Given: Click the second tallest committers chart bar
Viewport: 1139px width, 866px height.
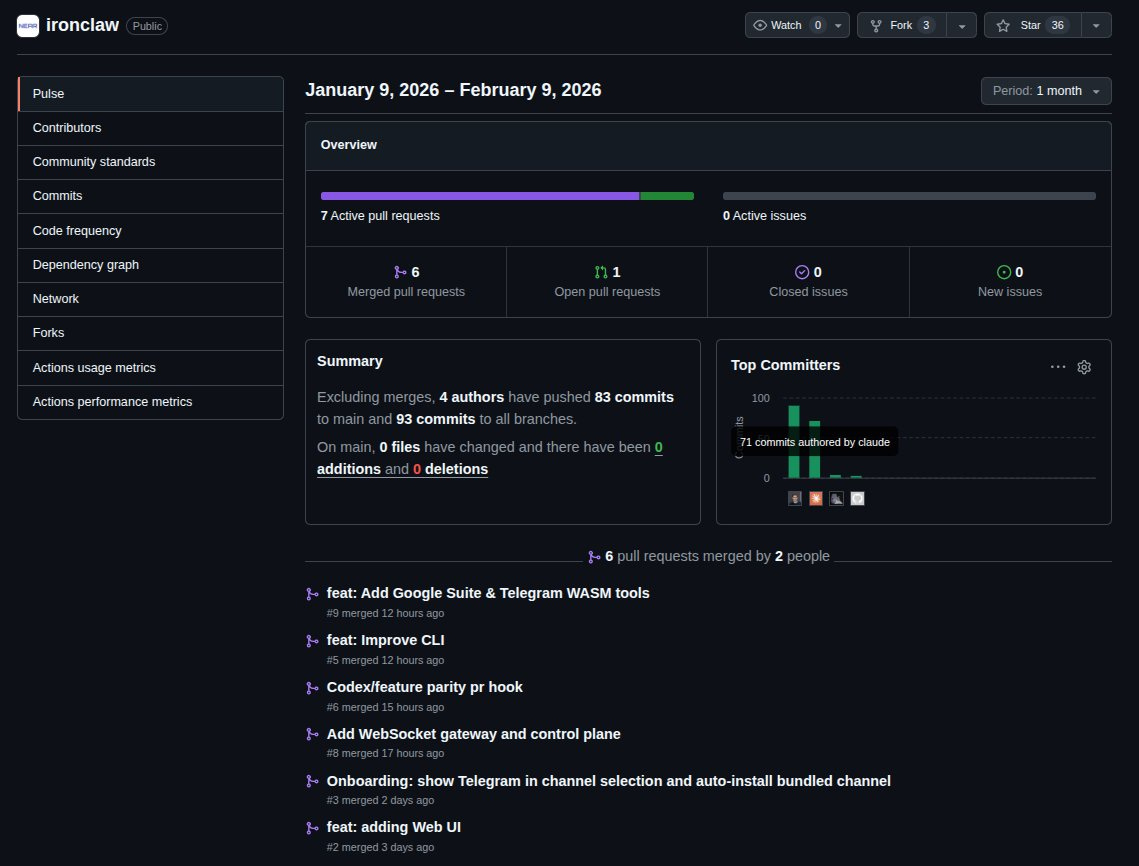Looking at the screenshot, I should pyautogui.click(x=814, y=449).
